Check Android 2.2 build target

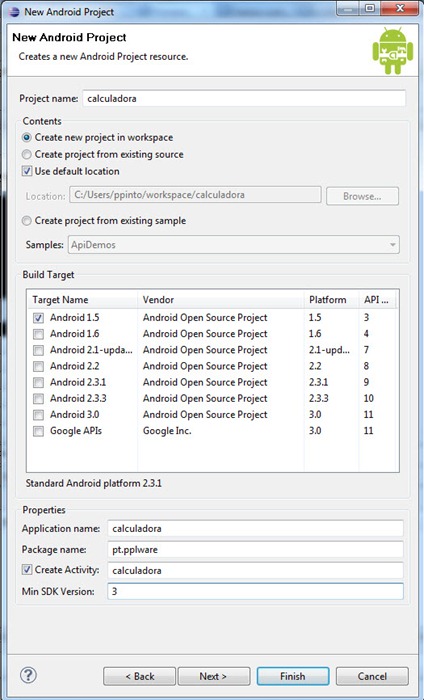[x=39, y=366]
